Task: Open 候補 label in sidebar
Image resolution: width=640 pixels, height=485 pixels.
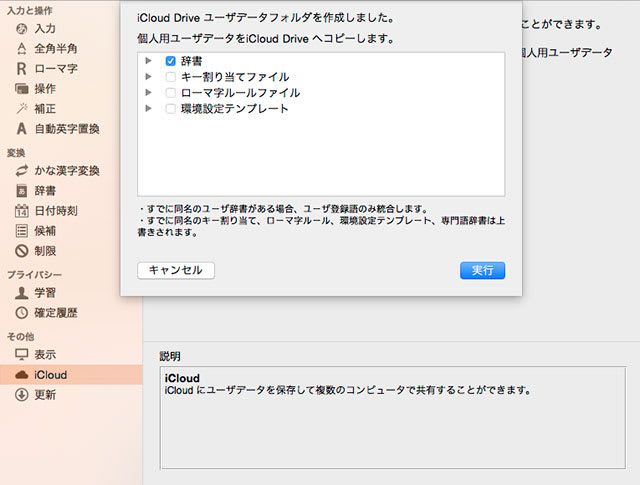Action: [x=45, y=231]
